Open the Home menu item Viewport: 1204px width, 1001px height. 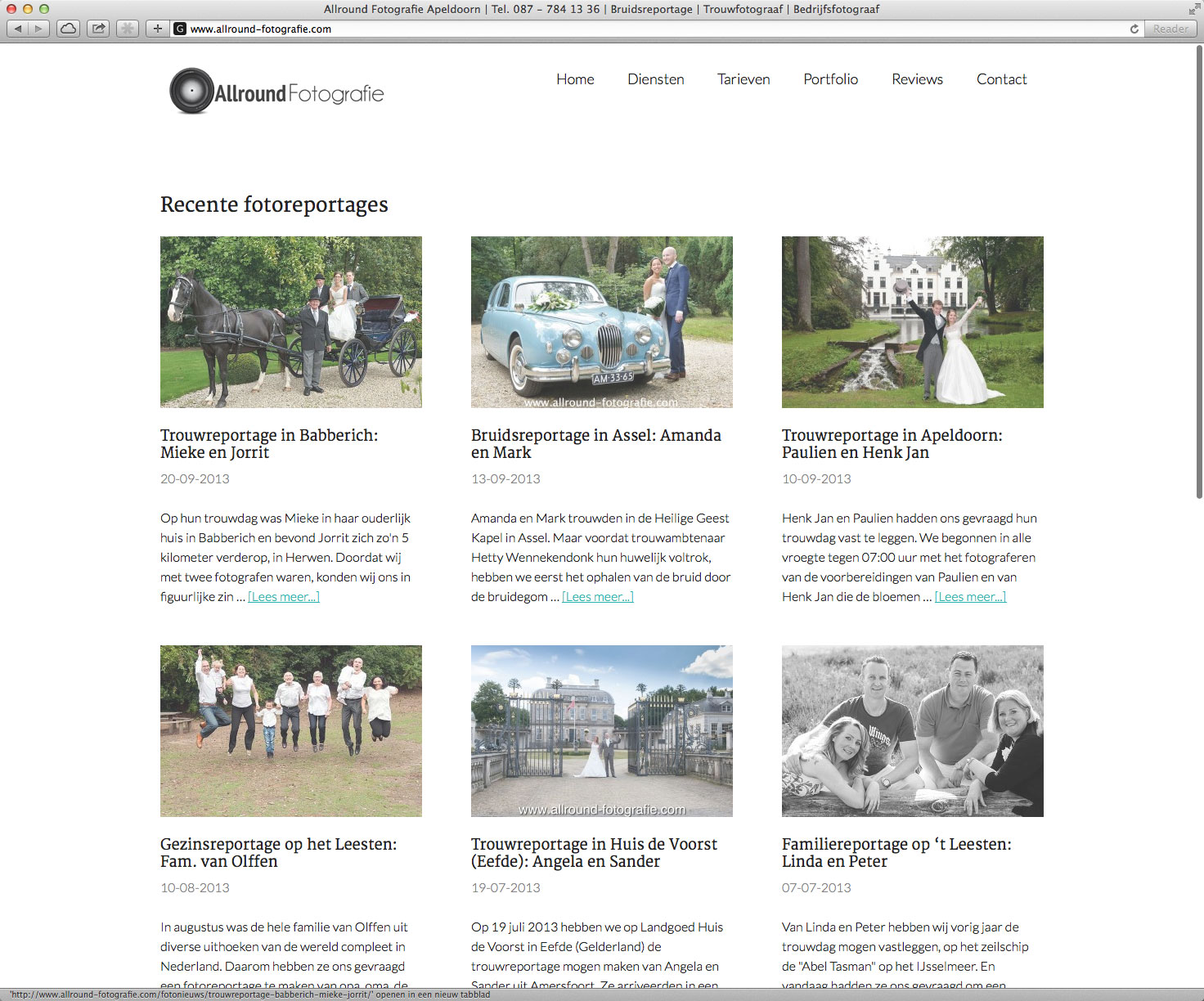click(575, 79)
